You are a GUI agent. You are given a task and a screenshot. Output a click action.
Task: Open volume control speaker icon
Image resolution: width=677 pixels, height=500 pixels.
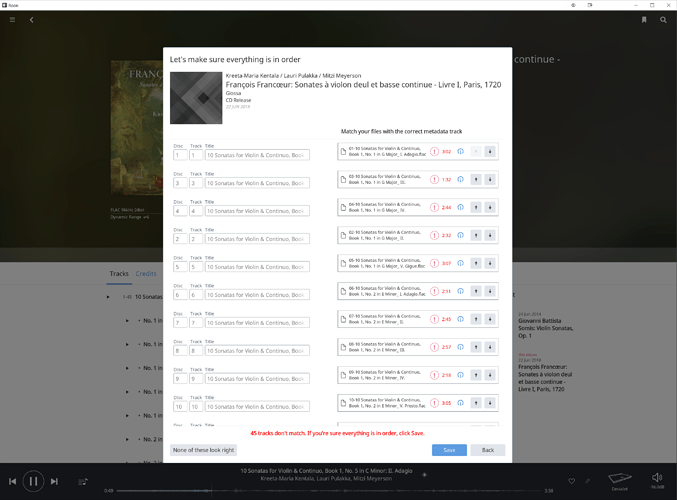[657, 477]
